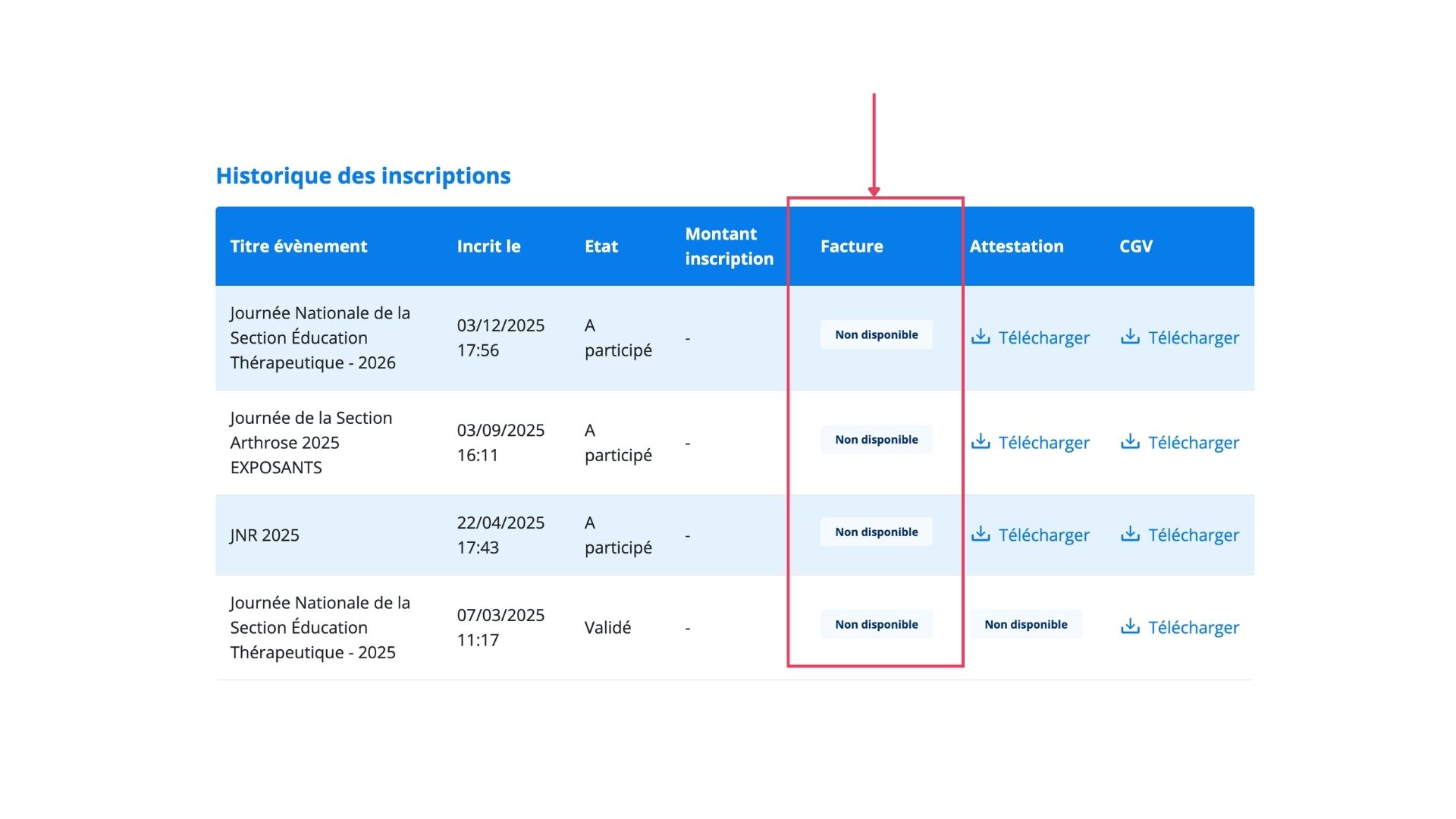
Task: Click A participé status in JNR 2025 row
Action: coord(618,535)
